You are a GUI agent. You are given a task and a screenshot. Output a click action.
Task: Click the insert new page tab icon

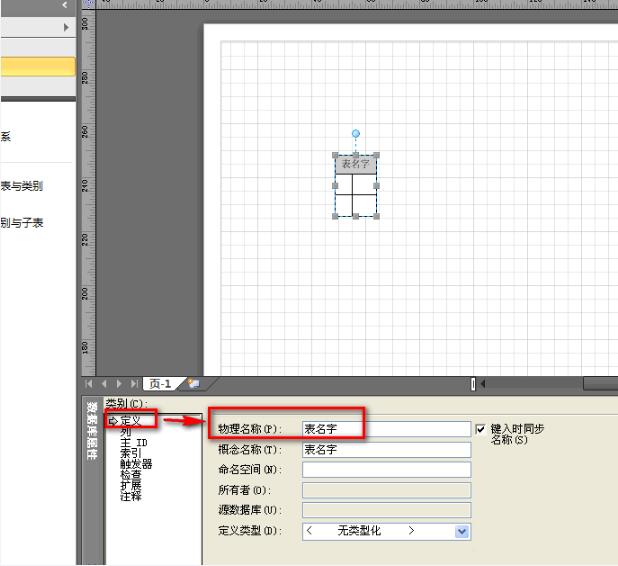(194, 384)
